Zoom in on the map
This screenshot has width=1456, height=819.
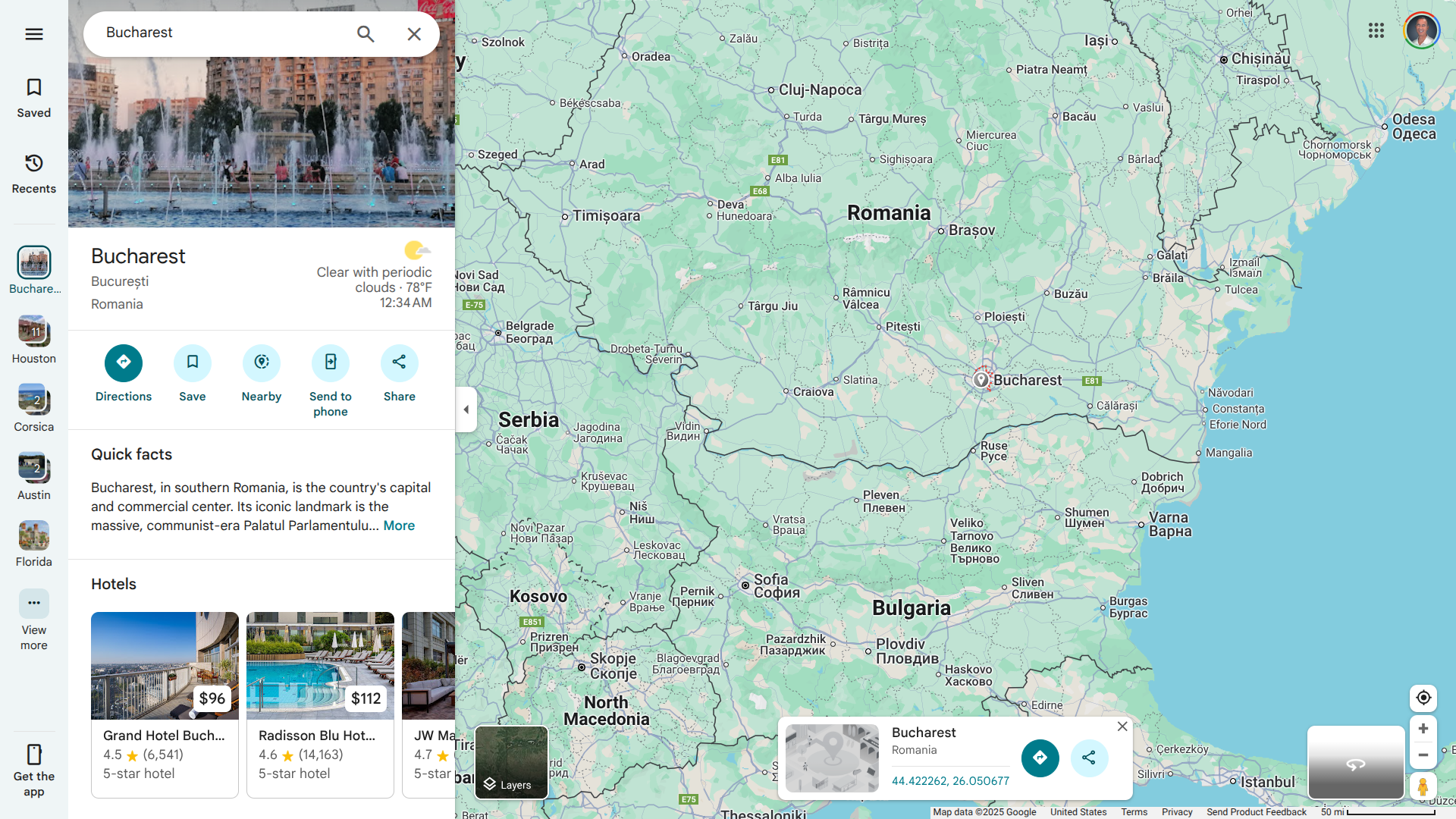tap(1423, 729)
